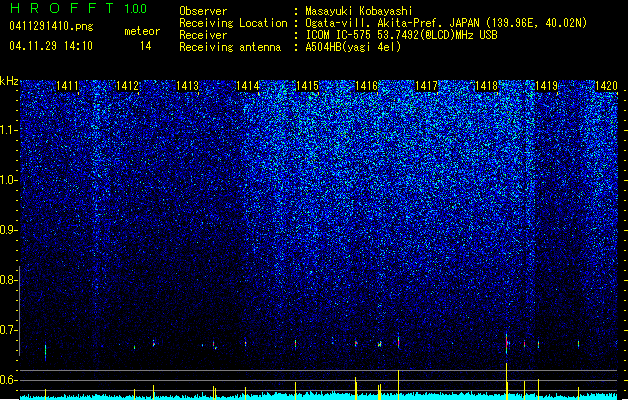Select the timestamp 04.11.29 14:10
The height and width of the screenshot is (400, 629).
point(51,46)
